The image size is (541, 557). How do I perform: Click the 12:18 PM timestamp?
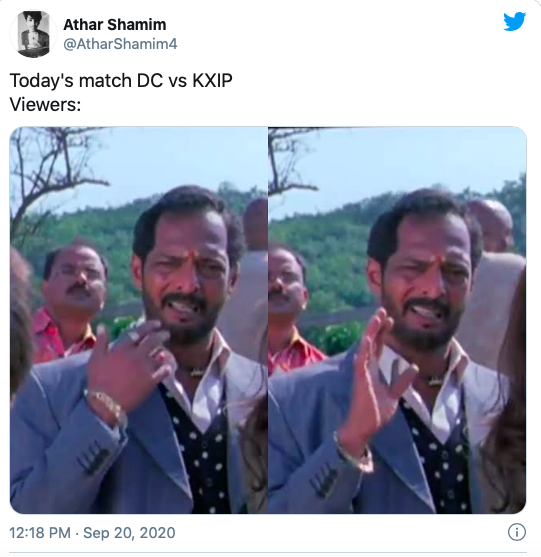40,533
